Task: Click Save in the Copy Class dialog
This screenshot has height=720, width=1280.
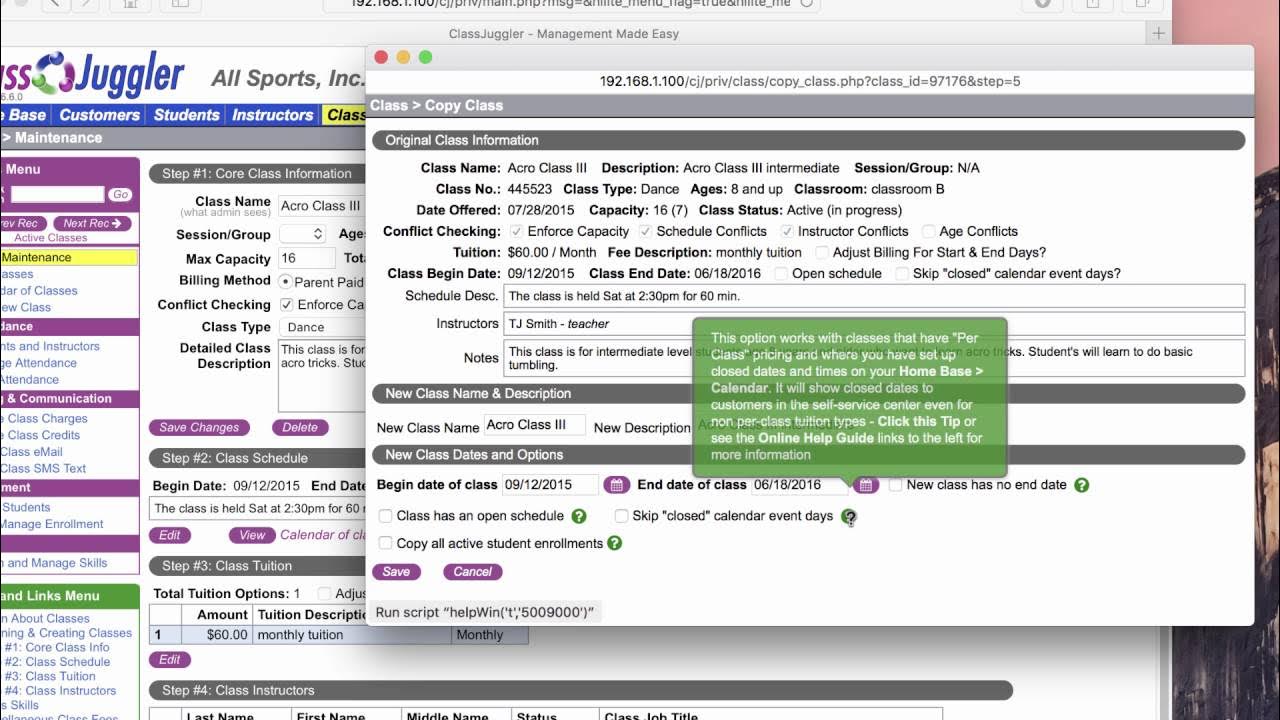Action: tap(397, 572)
